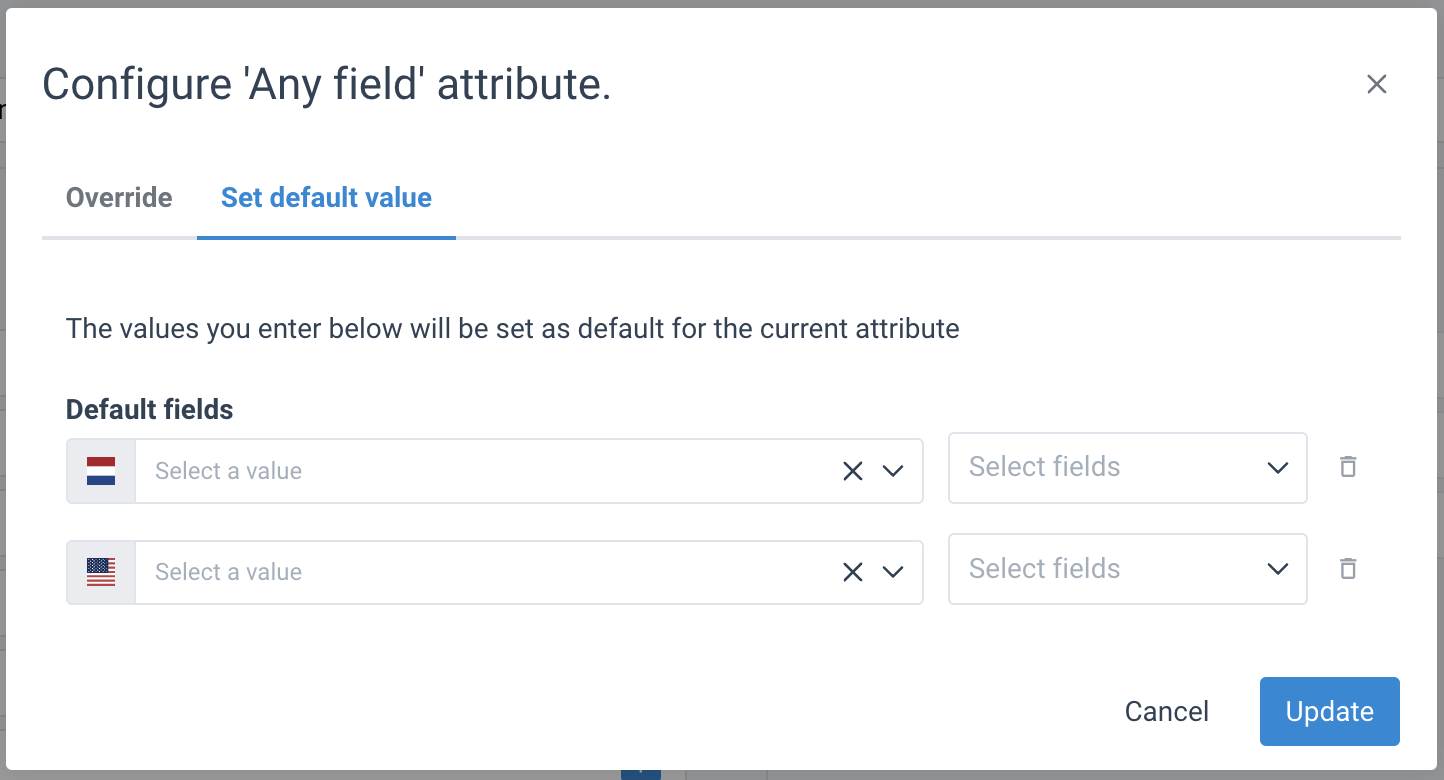Screen dimensions: 1444x780
Task: Clear the Dutch row value selection
Action: click(852, 471)
